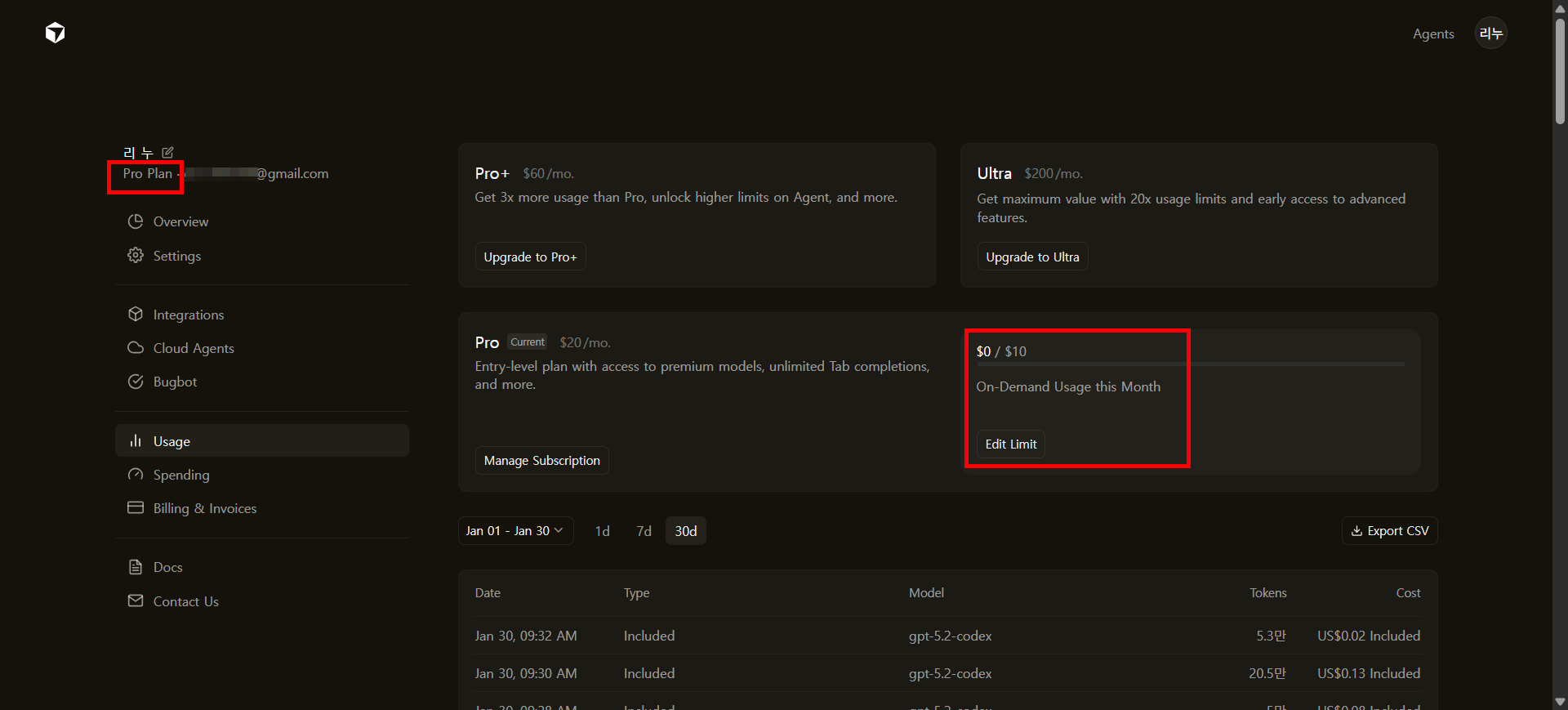Click the Usage bar chart icon

click(x=136, y=441)
